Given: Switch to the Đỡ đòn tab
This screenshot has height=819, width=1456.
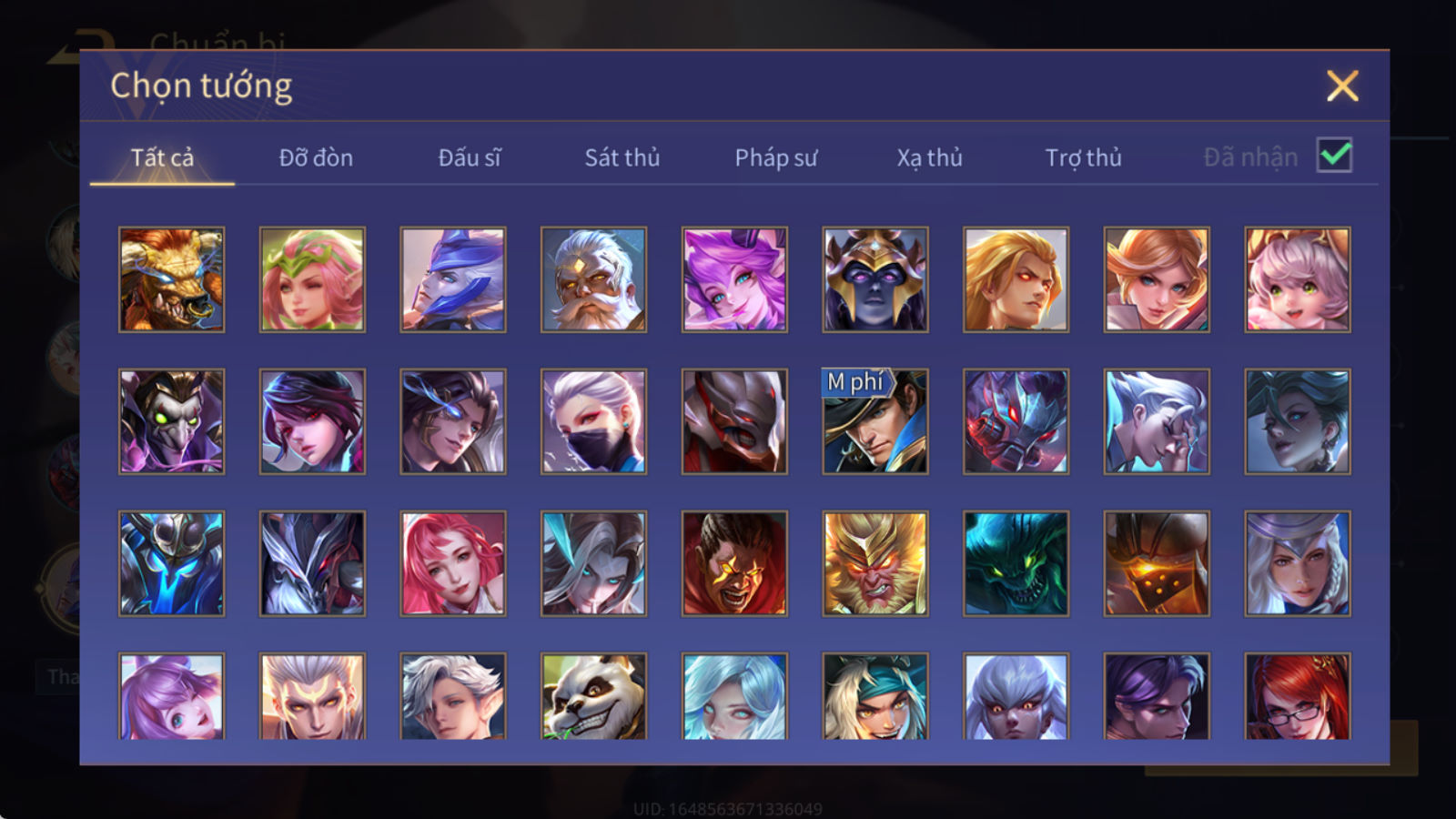Looking at the screenshot, I should [316, 157].
